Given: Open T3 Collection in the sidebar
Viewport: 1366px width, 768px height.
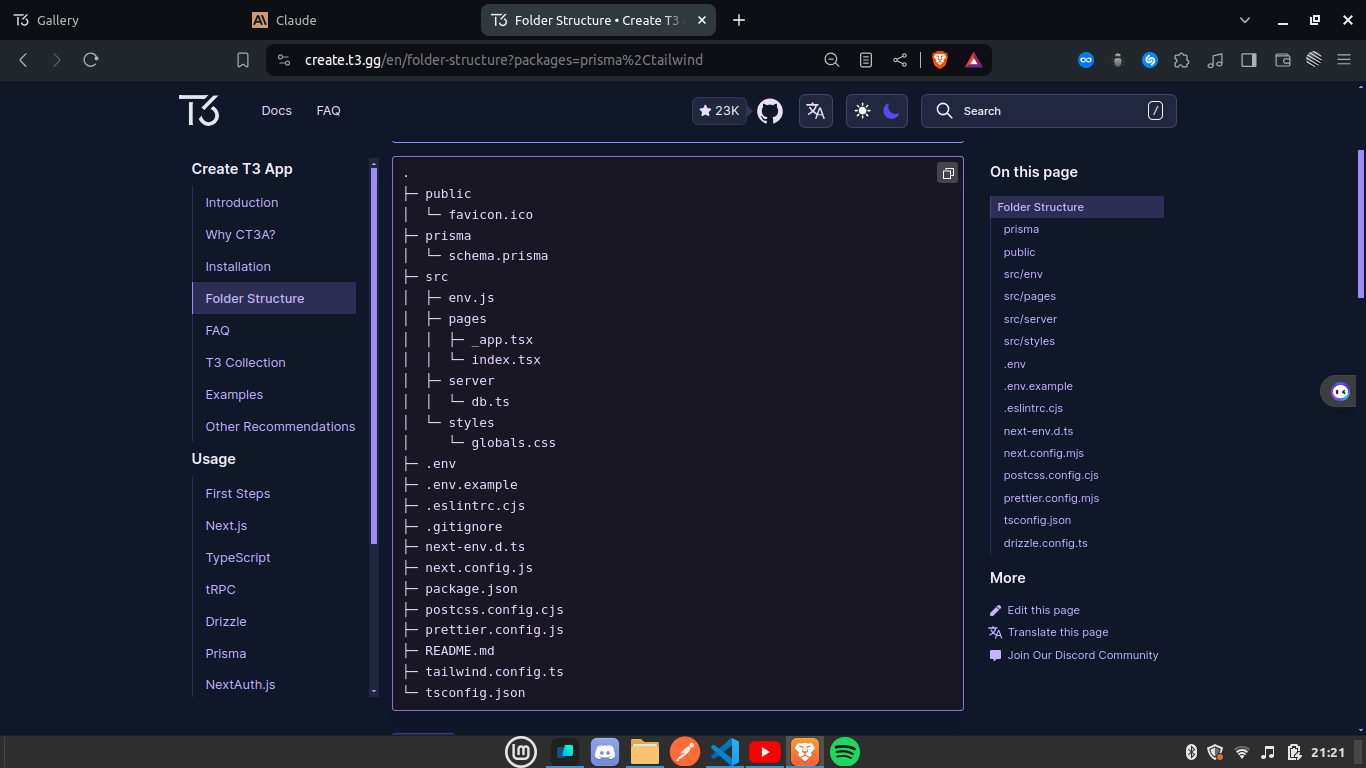Looking at the screenshot, I should [x=246, y=363].
